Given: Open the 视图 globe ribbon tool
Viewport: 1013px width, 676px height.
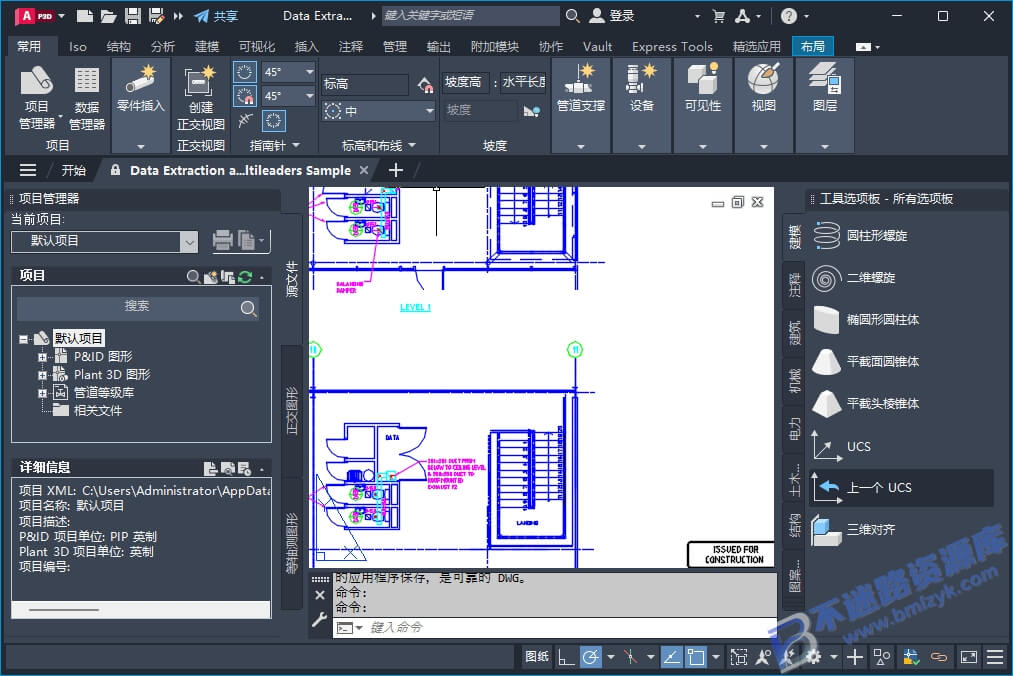Looking at the screenshot, I should [x=764, y=89].
